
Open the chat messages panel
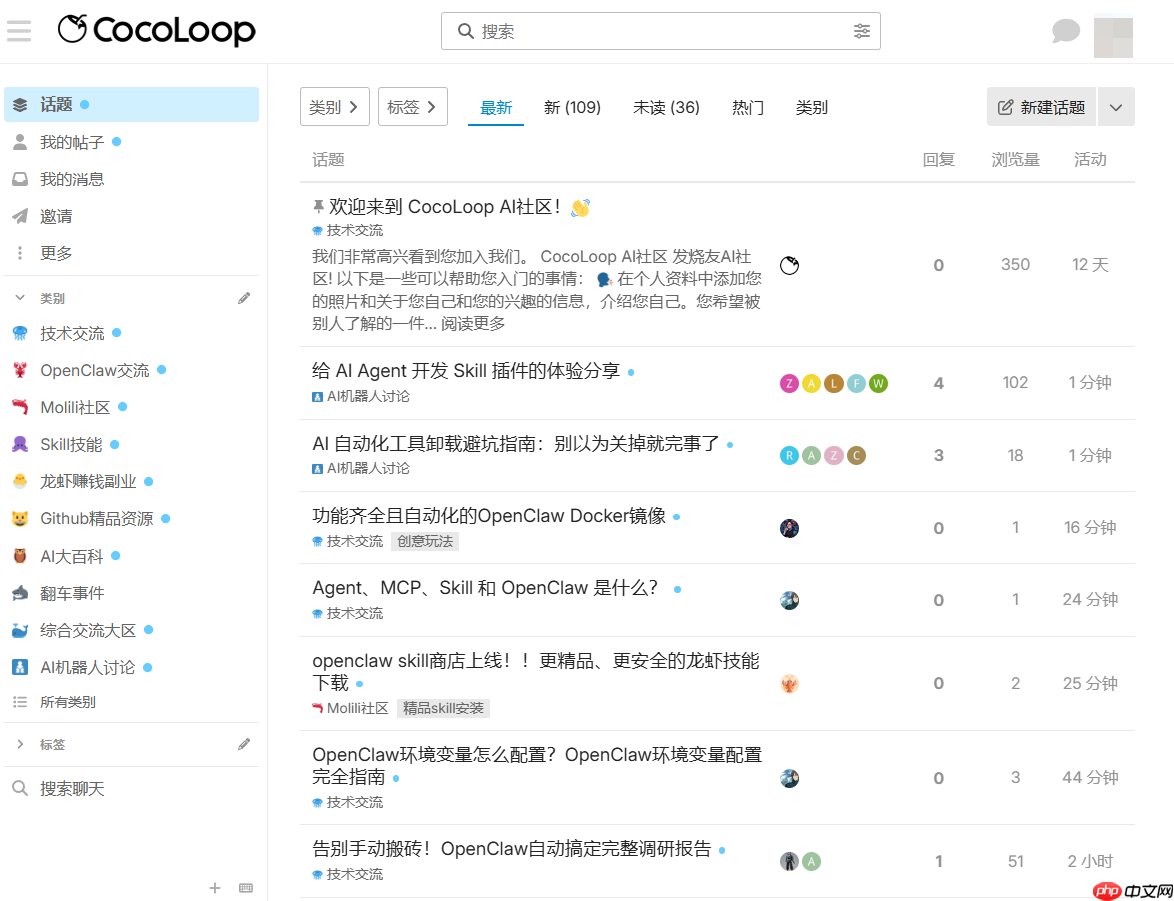coord(1065,31)
